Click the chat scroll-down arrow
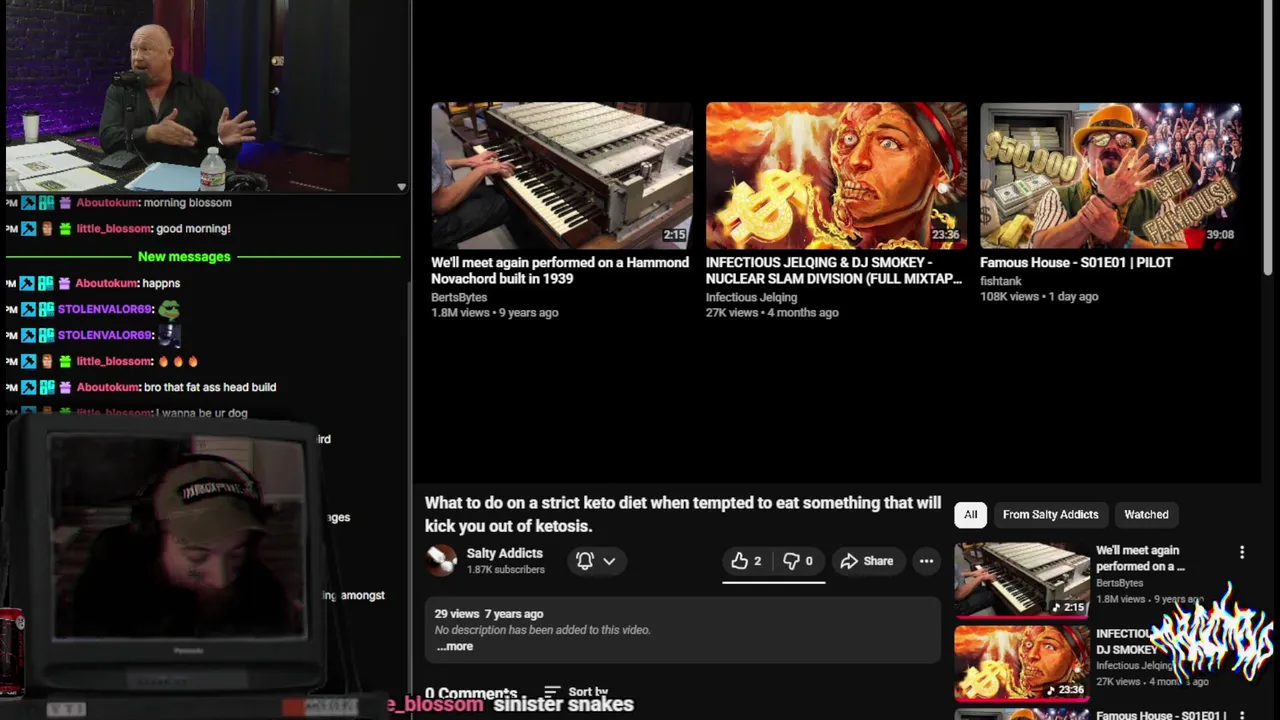Screen dimensions: 1280x720 (401, 187)
